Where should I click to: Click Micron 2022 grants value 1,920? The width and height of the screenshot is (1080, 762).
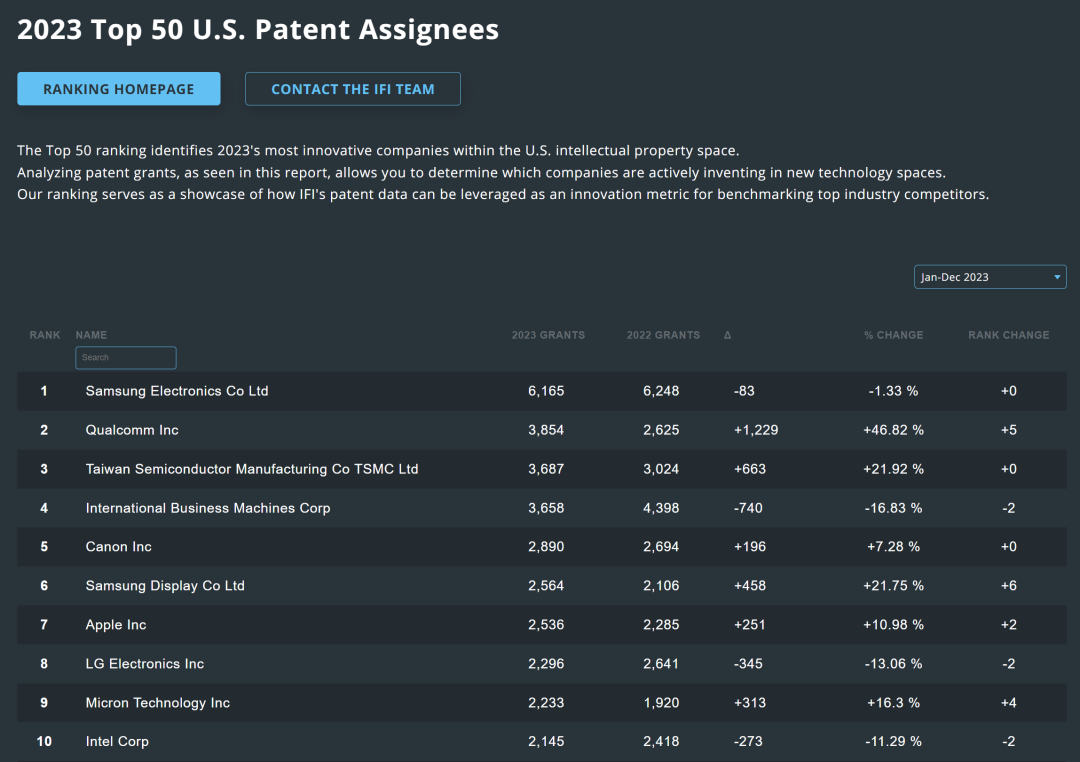[661, 703]
